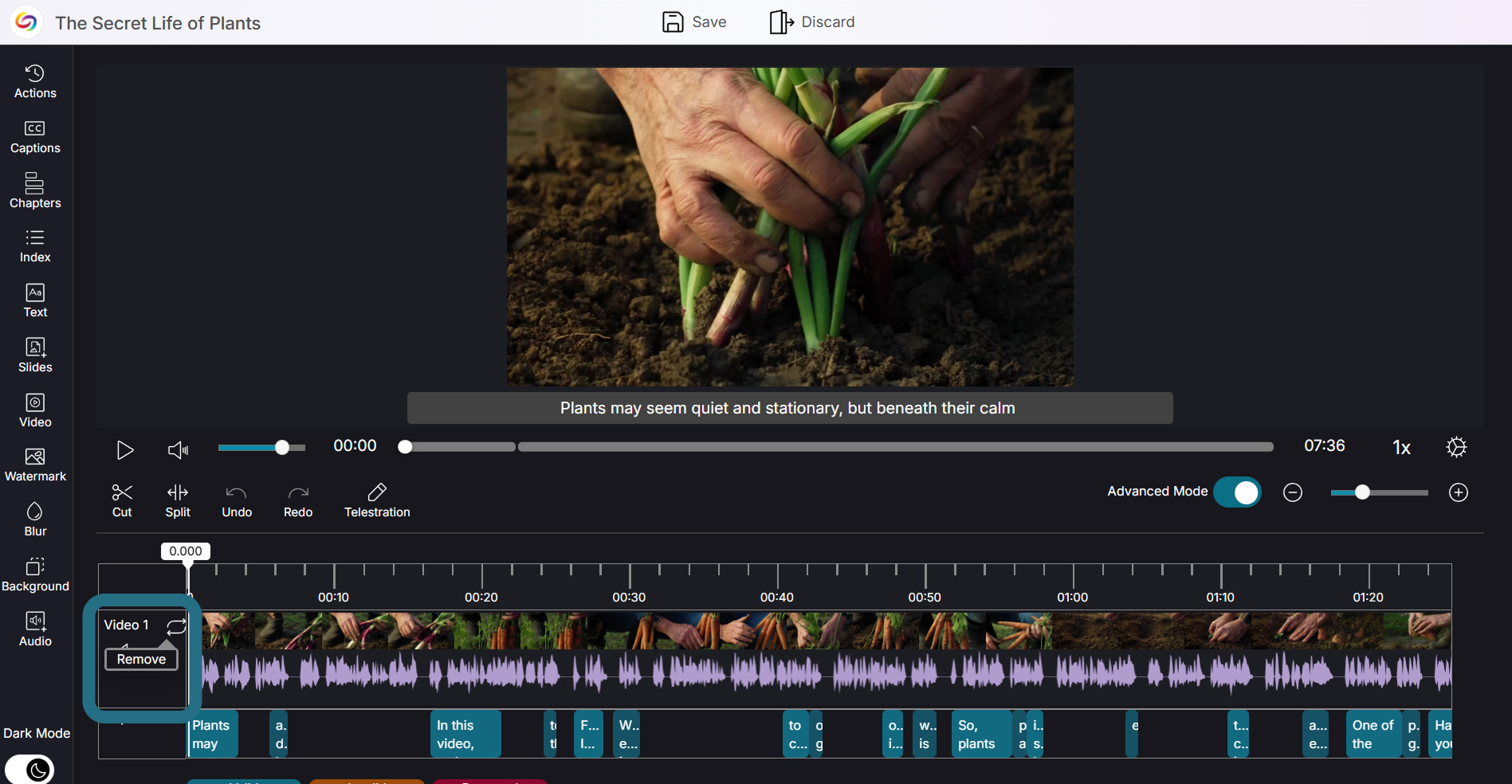Click the video preview frame
1512x784 pixels.
coord(790,226)
